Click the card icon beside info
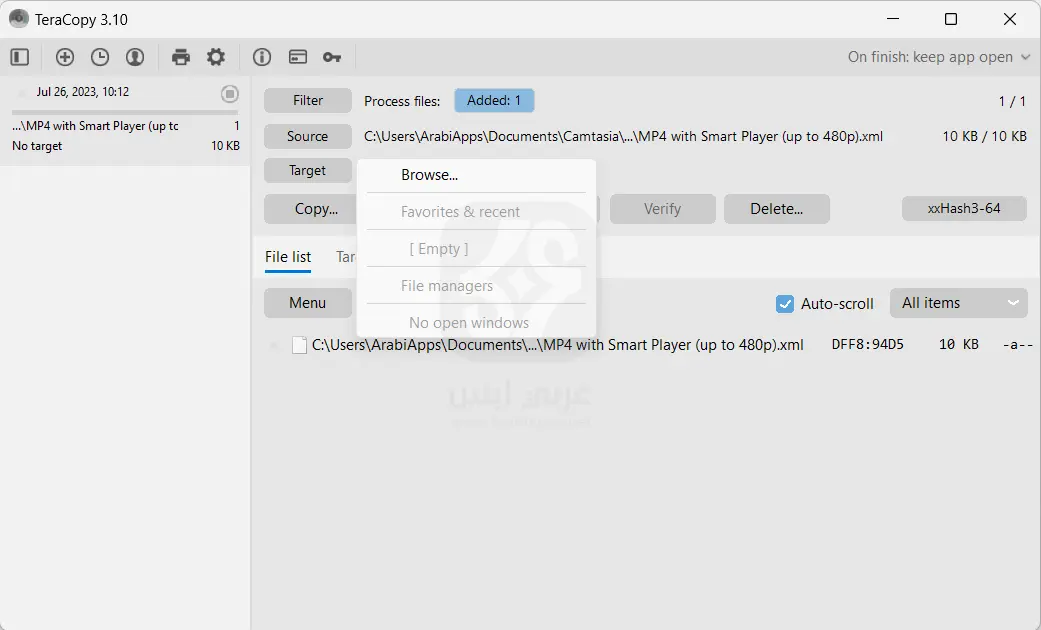Image resolution: width=1041 pixels, height=630 pixels. (297, 57)
